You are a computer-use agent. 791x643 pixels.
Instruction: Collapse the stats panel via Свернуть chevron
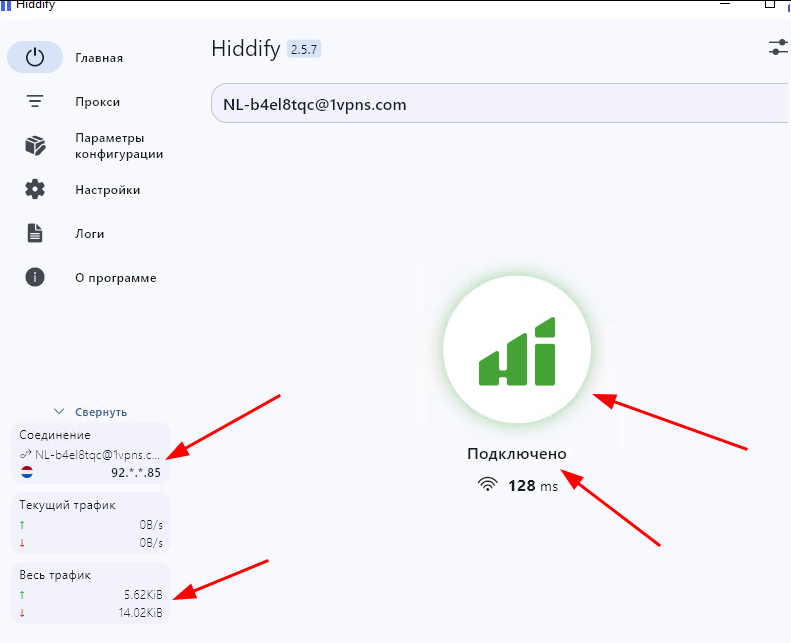pyautogui.click(x=59, y=411)
